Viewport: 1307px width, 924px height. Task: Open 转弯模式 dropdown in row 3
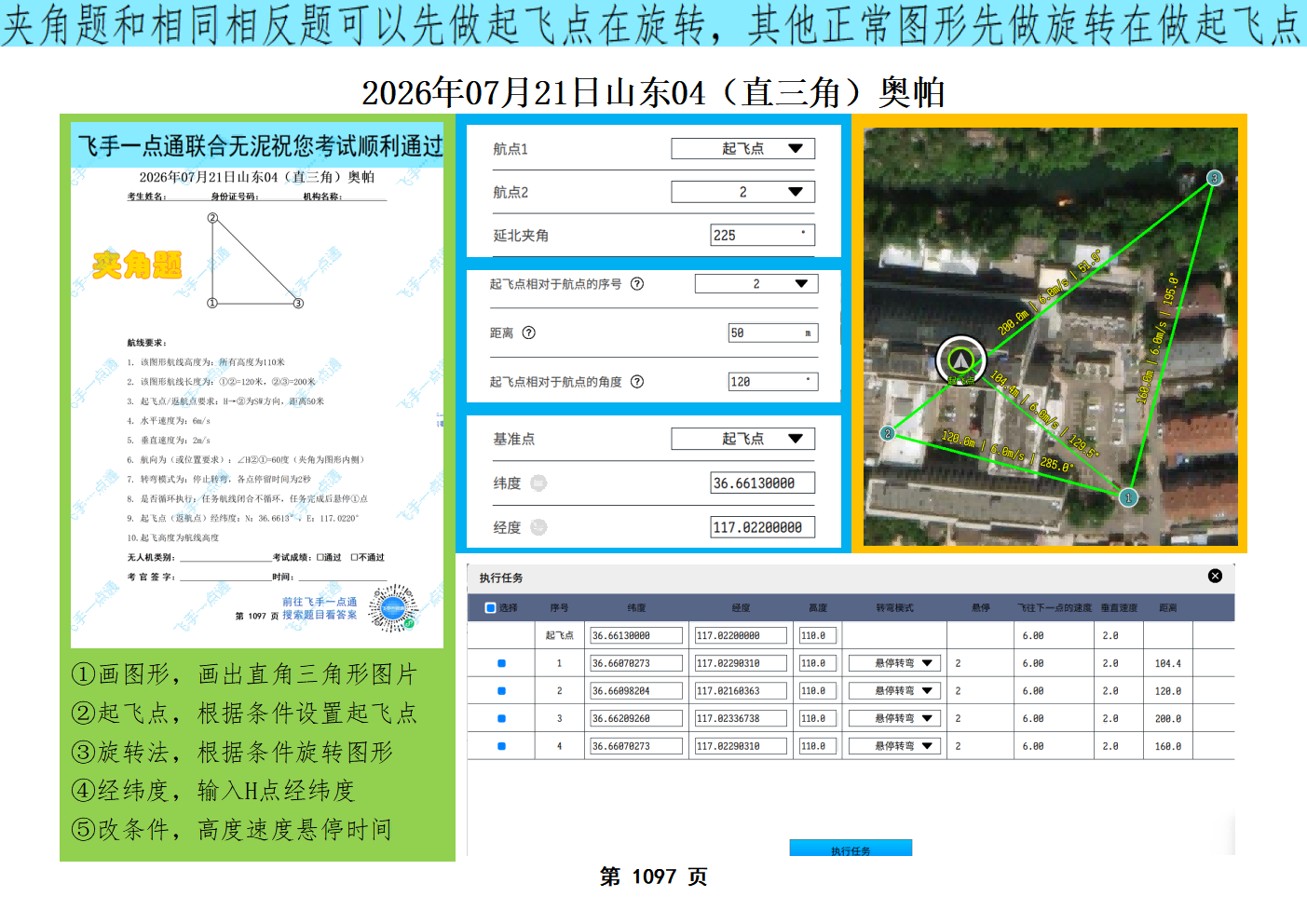pos(894,718)
